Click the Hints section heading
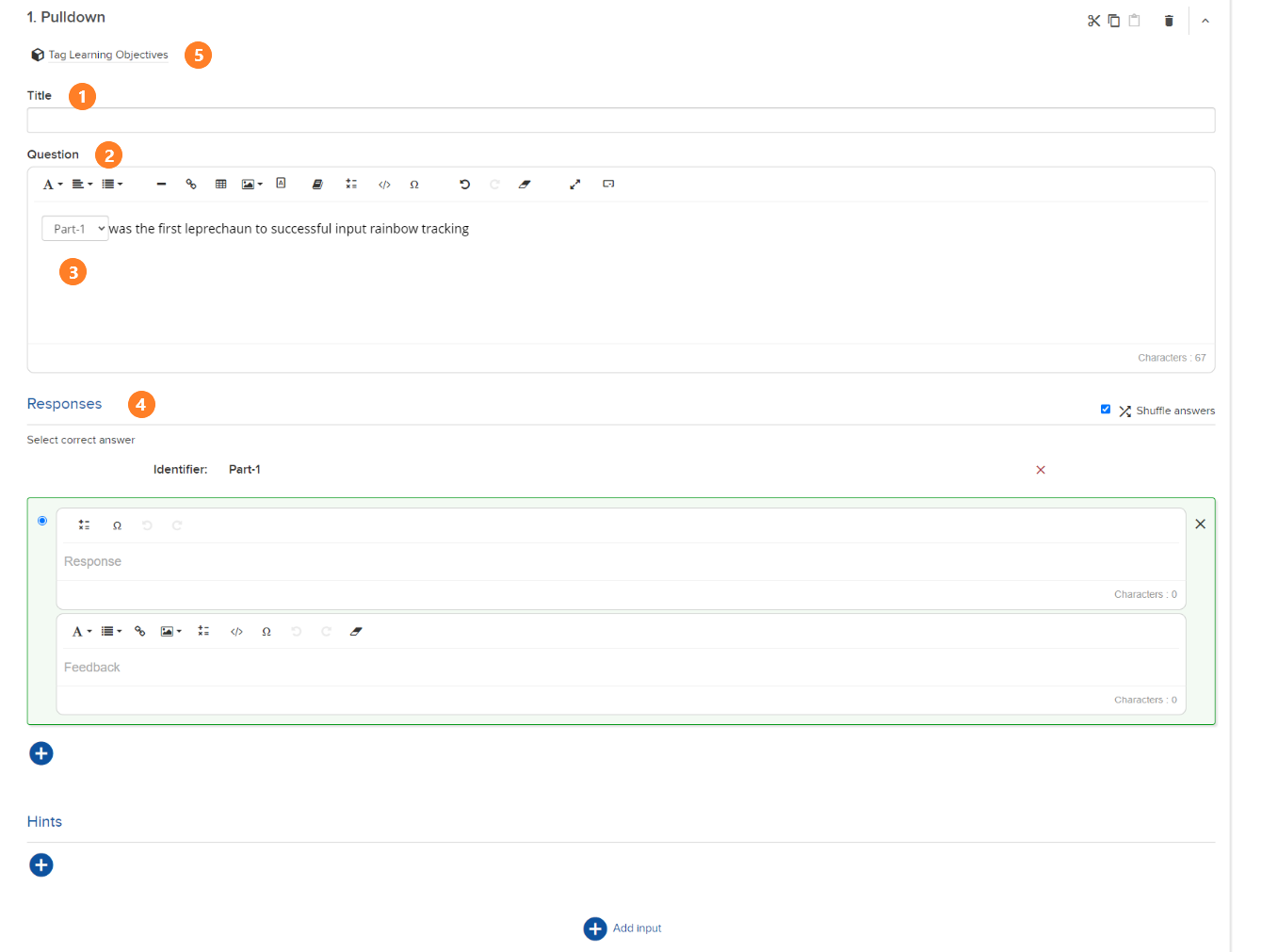 (x=44, y=822)
